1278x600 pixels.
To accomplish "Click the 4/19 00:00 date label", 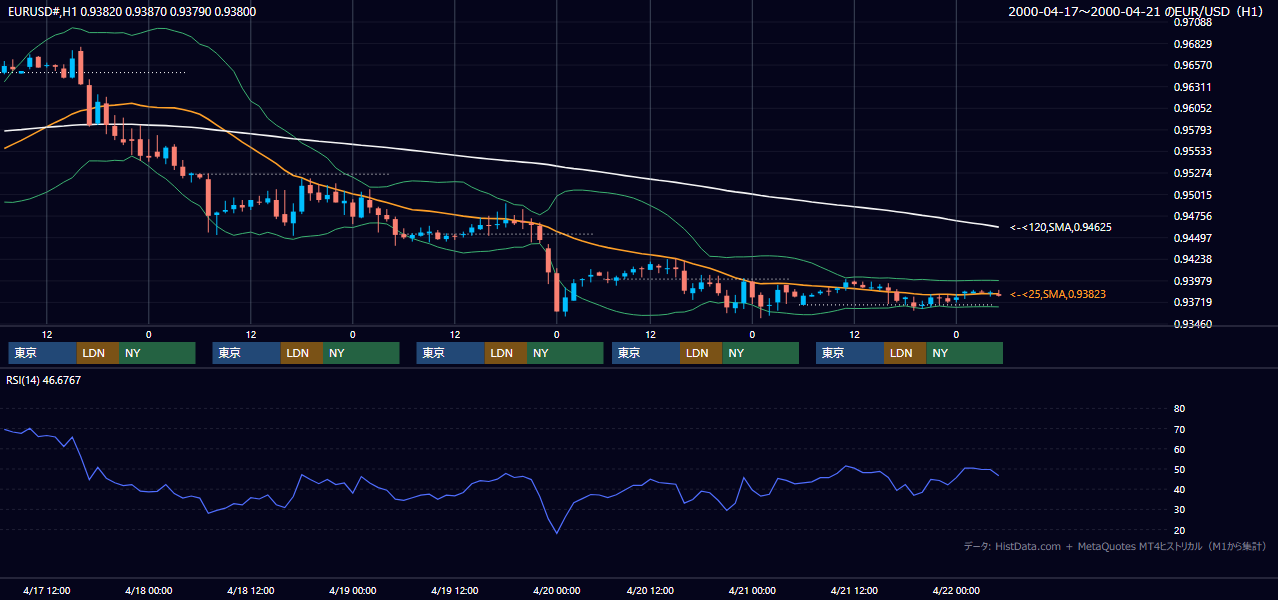I will [352, 590].
